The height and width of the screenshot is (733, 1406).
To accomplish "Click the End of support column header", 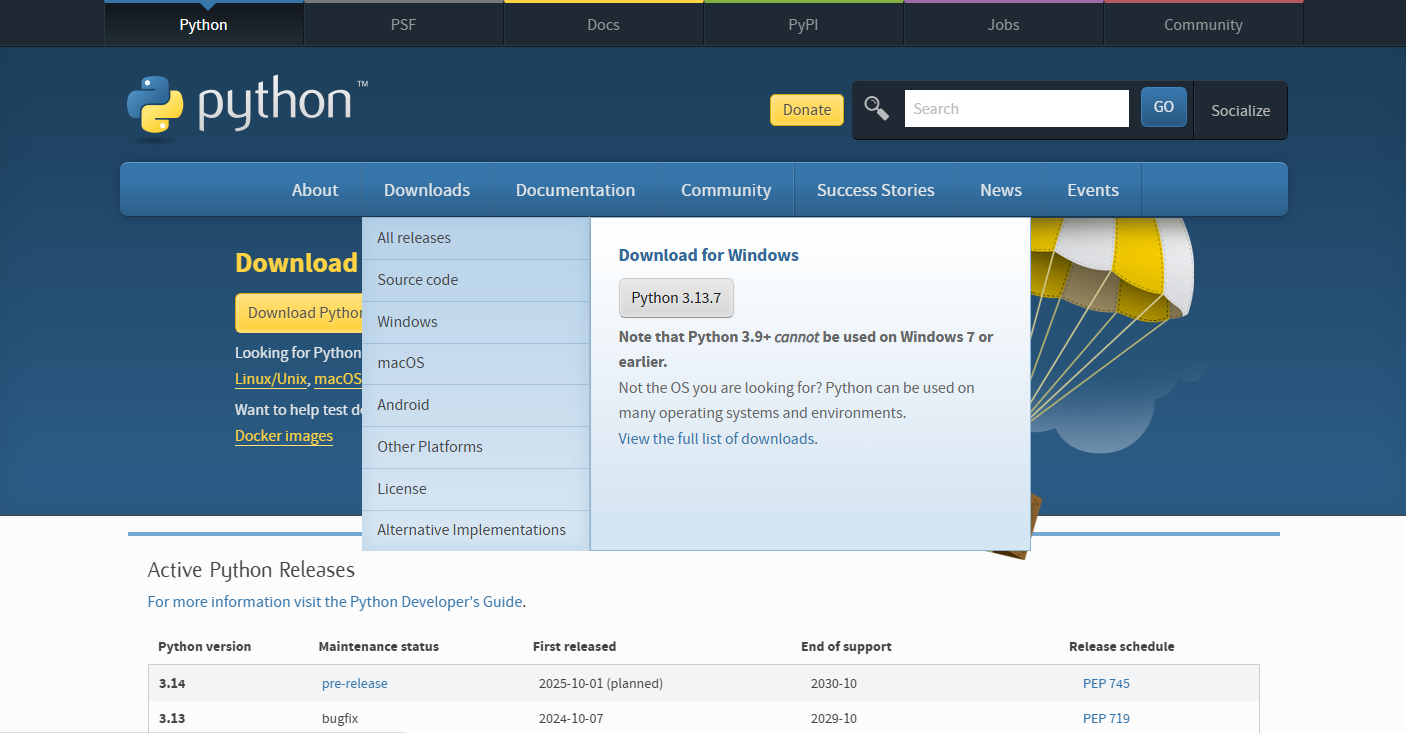I will tap(846, 647).
